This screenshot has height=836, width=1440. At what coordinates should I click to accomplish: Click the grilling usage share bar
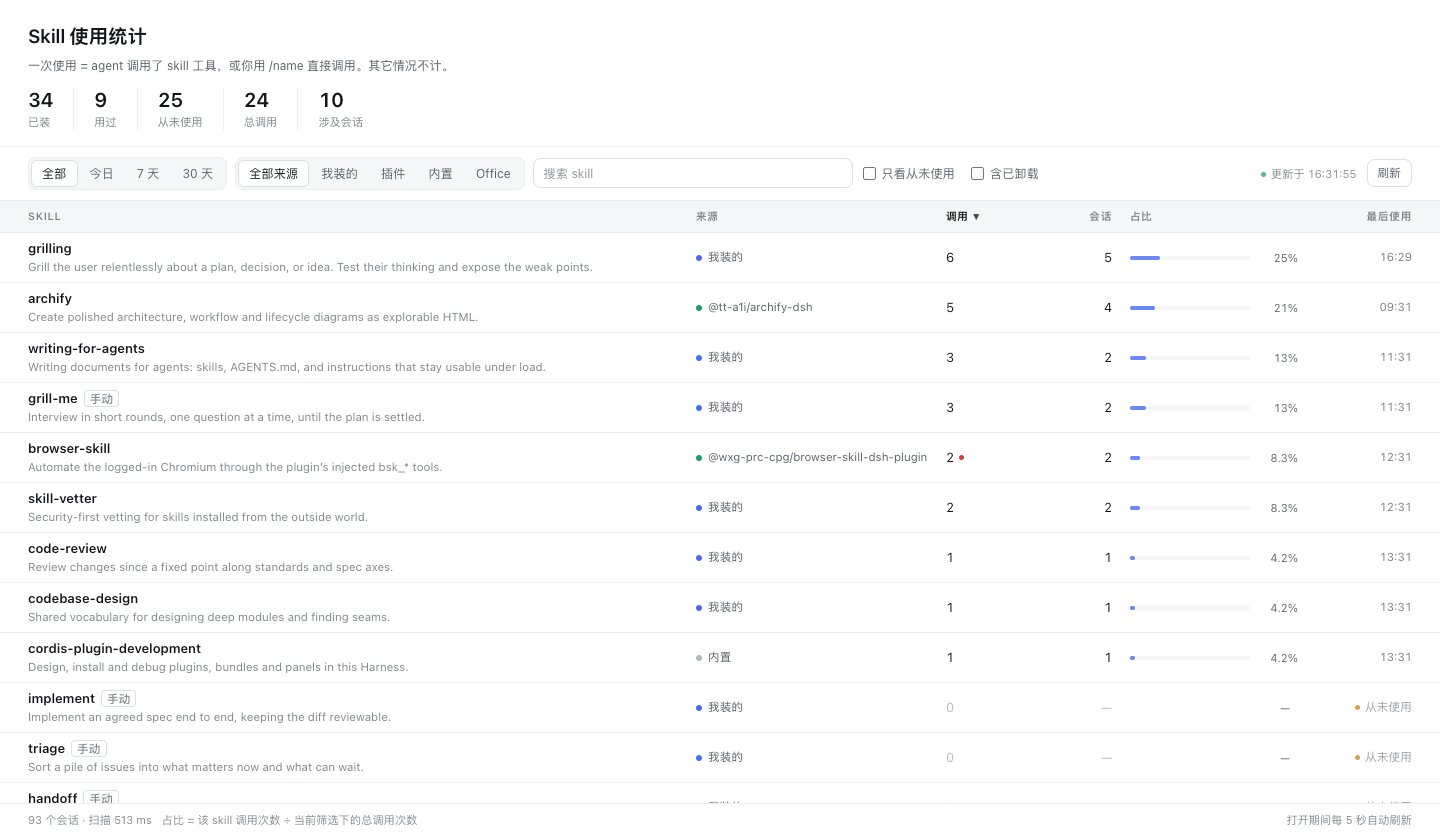(x=1190, y=258)
